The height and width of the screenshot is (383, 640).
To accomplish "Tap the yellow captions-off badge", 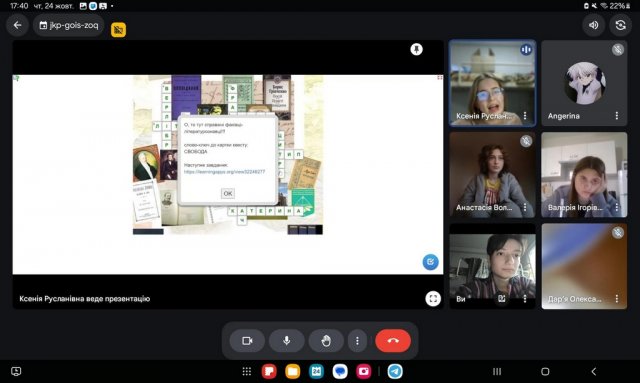I will 118,29.
